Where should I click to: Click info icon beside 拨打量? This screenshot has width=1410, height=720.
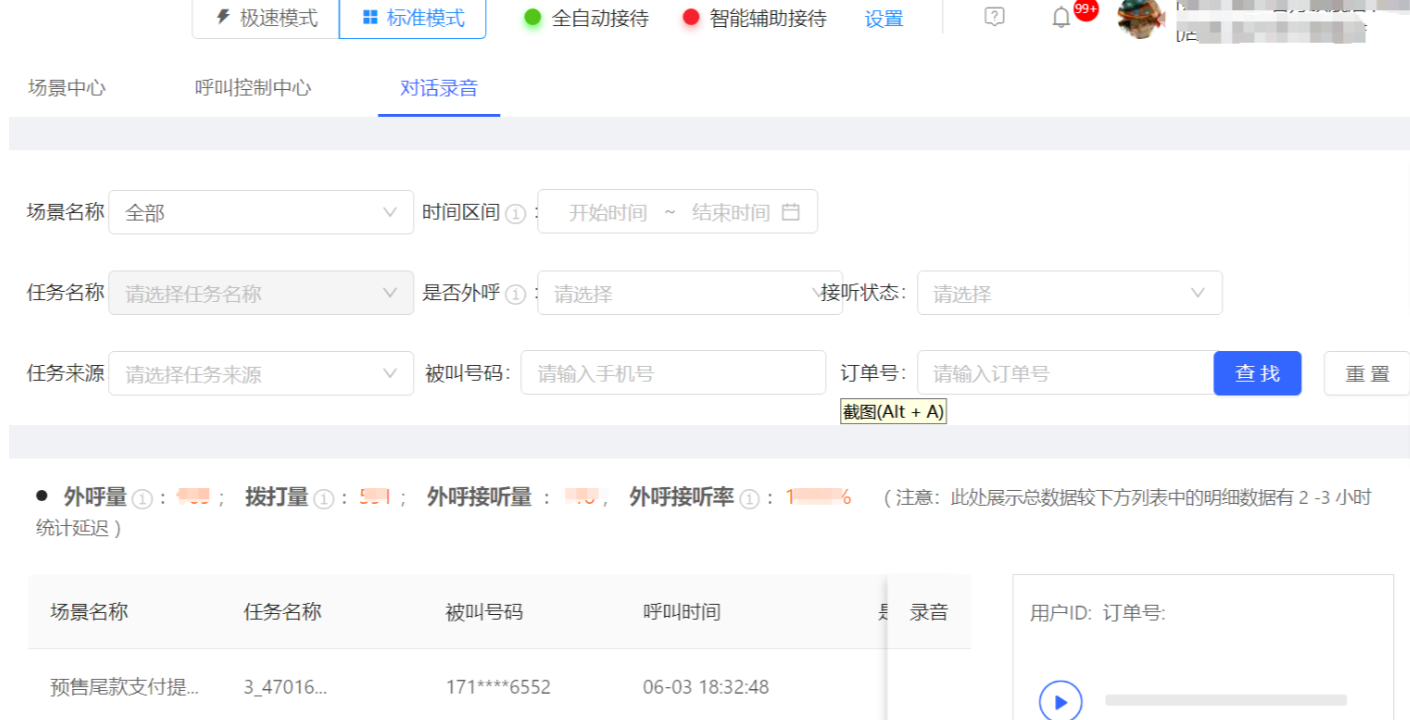(x=323, y=499)
